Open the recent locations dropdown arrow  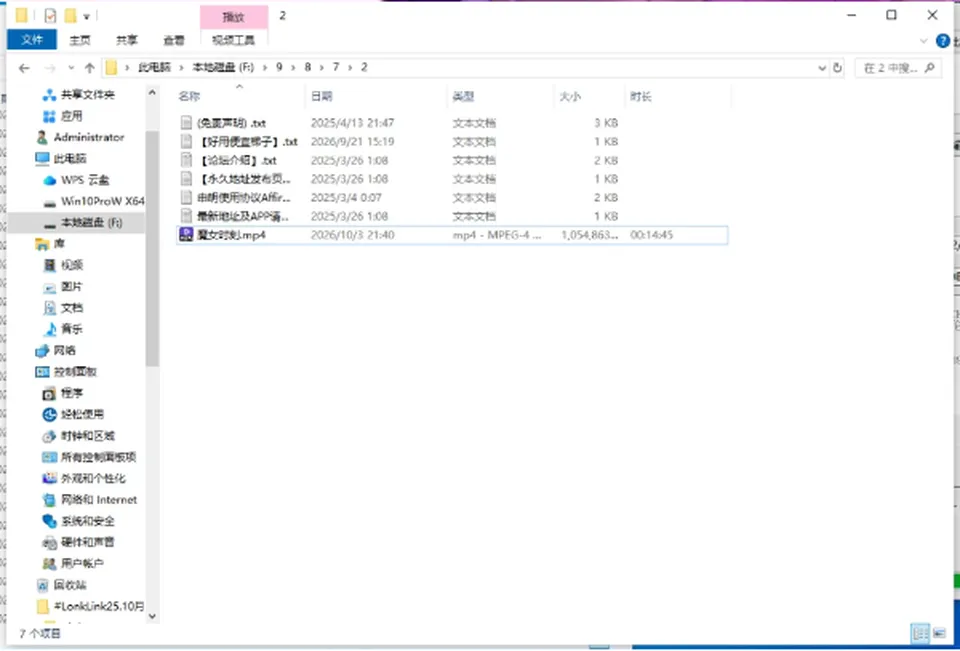[72, 68]
